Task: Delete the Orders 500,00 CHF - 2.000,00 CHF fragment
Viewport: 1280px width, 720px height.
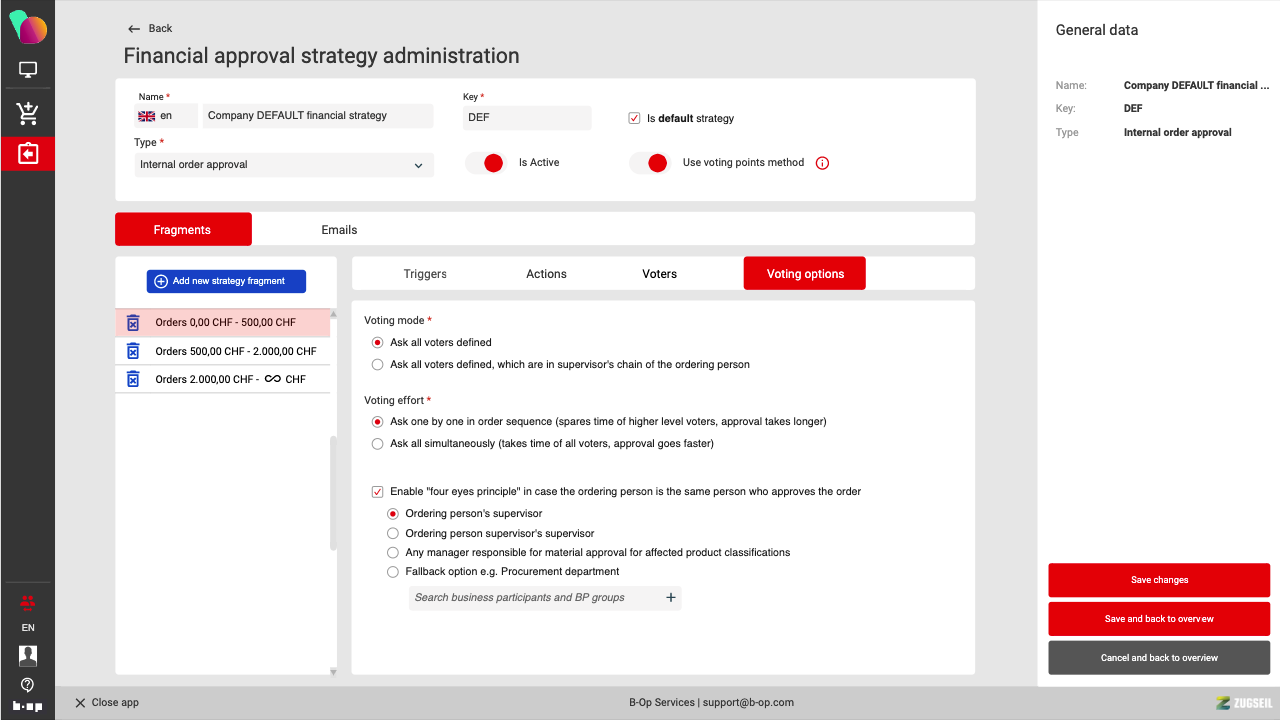Action: pyautogui.click(x=133, y=351)
